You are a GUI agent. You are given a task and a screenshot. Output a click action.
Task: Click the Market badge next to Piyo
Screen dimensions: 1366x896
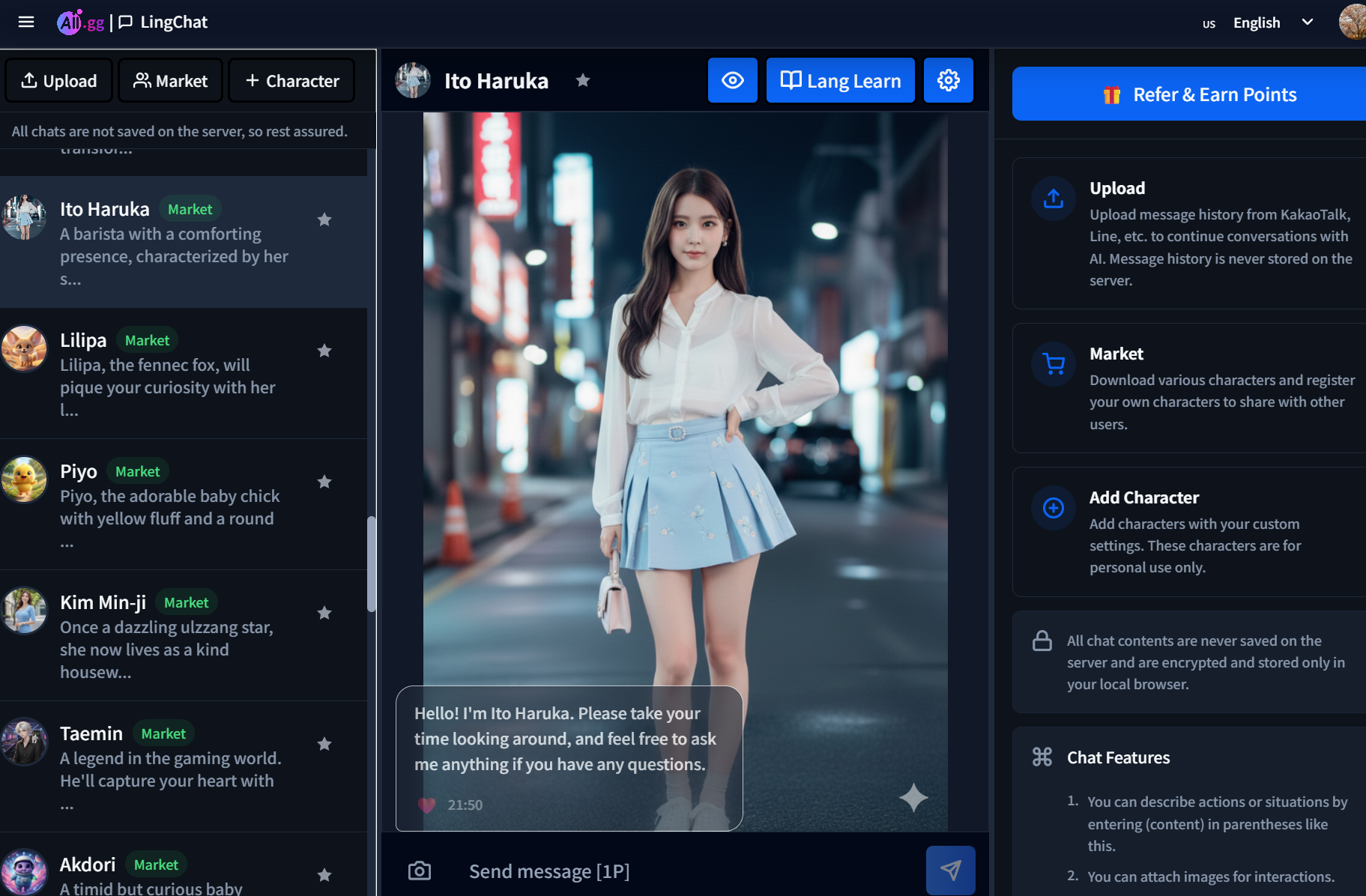[x=138, y=471]
